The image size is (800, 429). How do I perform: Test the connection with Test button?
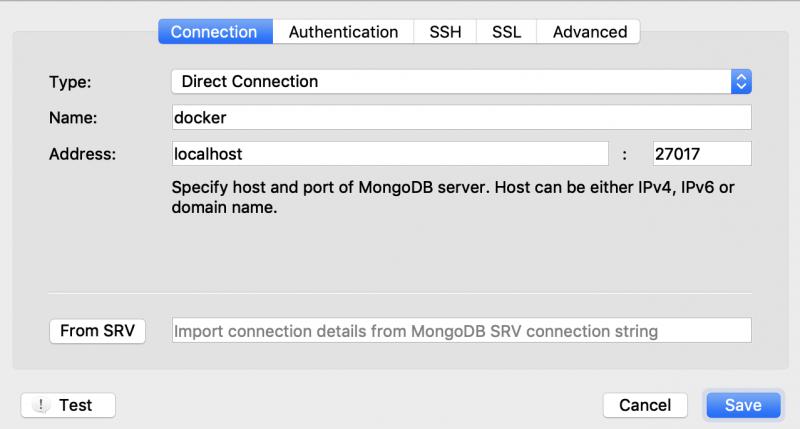68,405
